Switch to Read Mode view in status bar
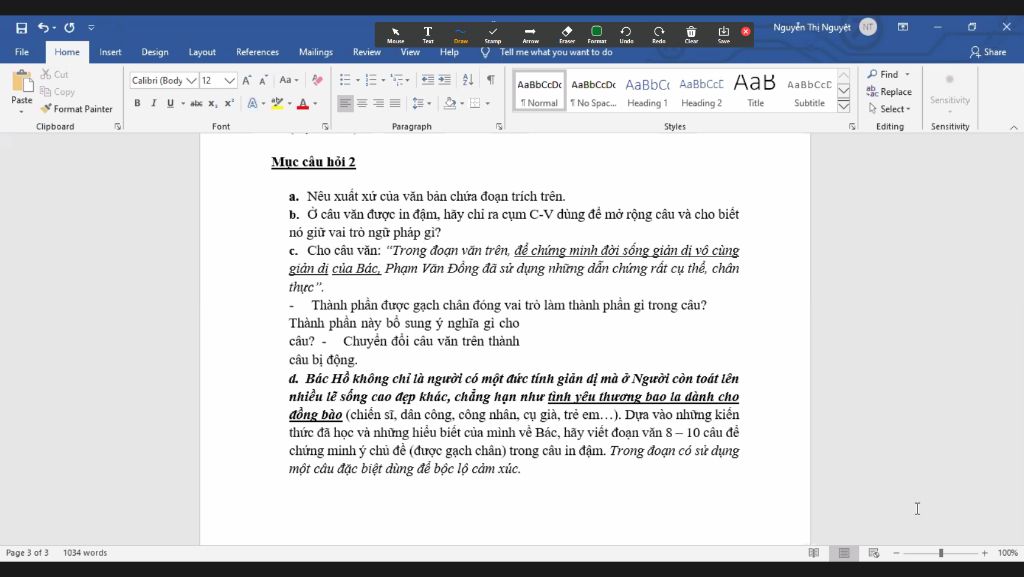 click(x=814, y=553)
